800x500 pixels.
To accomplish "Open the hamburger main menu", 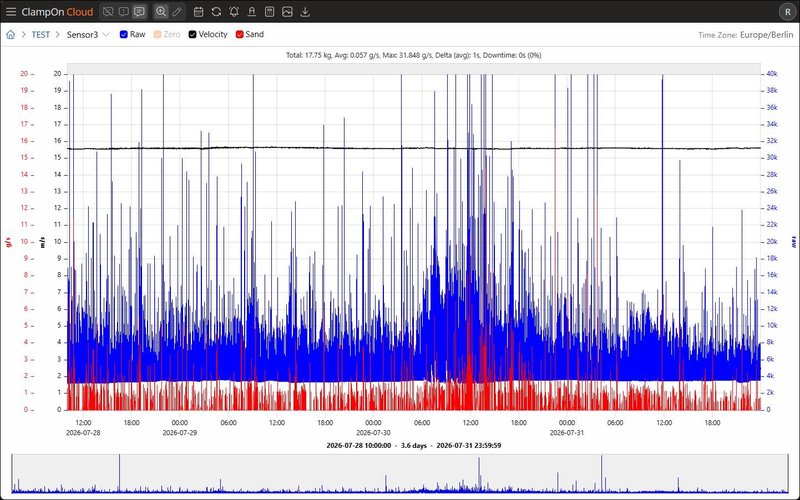I will [x=11, y=11].
